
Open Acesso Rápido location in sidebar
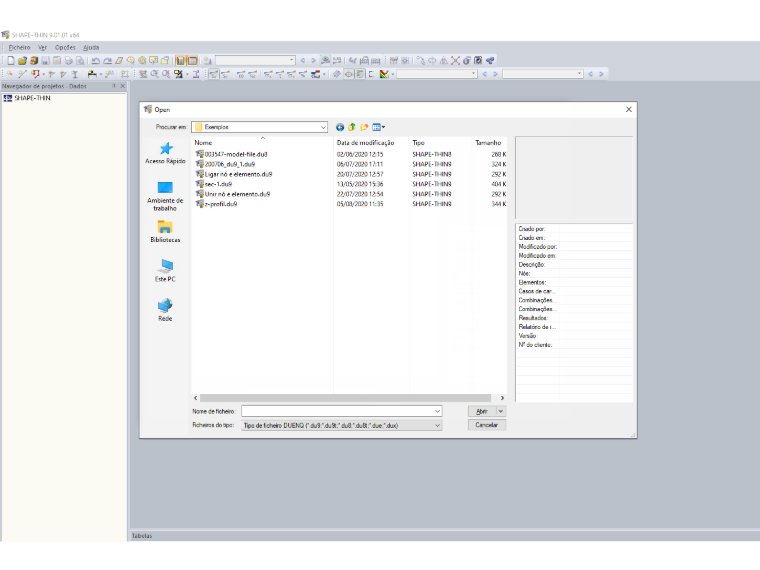click(x=165, y=153)
